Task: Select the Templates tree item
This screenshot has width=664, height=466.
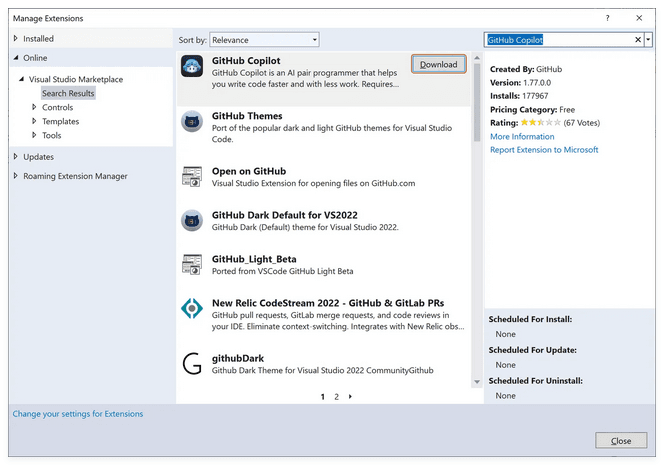Action: (x=61, y=121)
